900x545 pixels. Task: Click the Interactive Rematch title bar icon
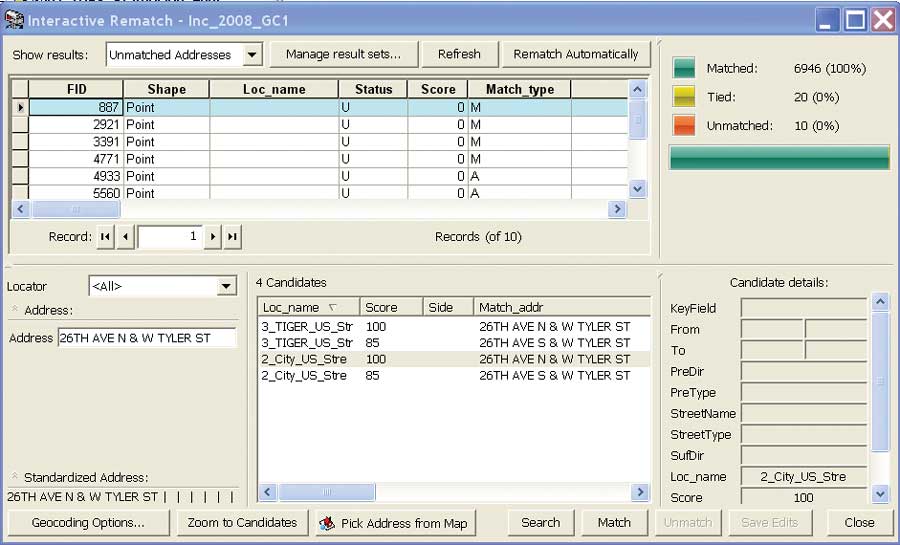tap(14, 20)
